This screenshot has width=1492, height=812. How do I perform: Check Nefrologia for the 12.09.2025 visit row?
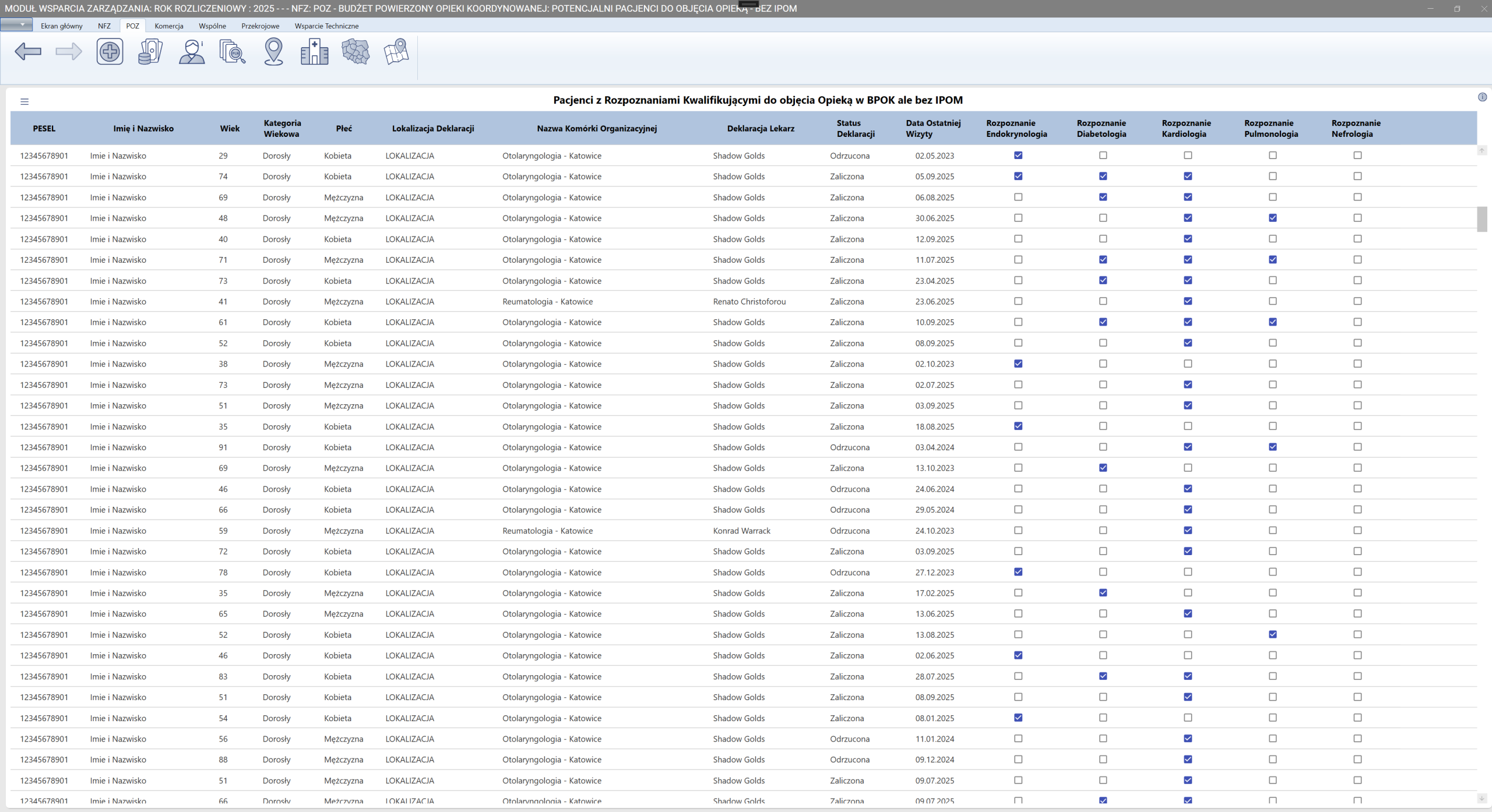tap(1357, 239)
